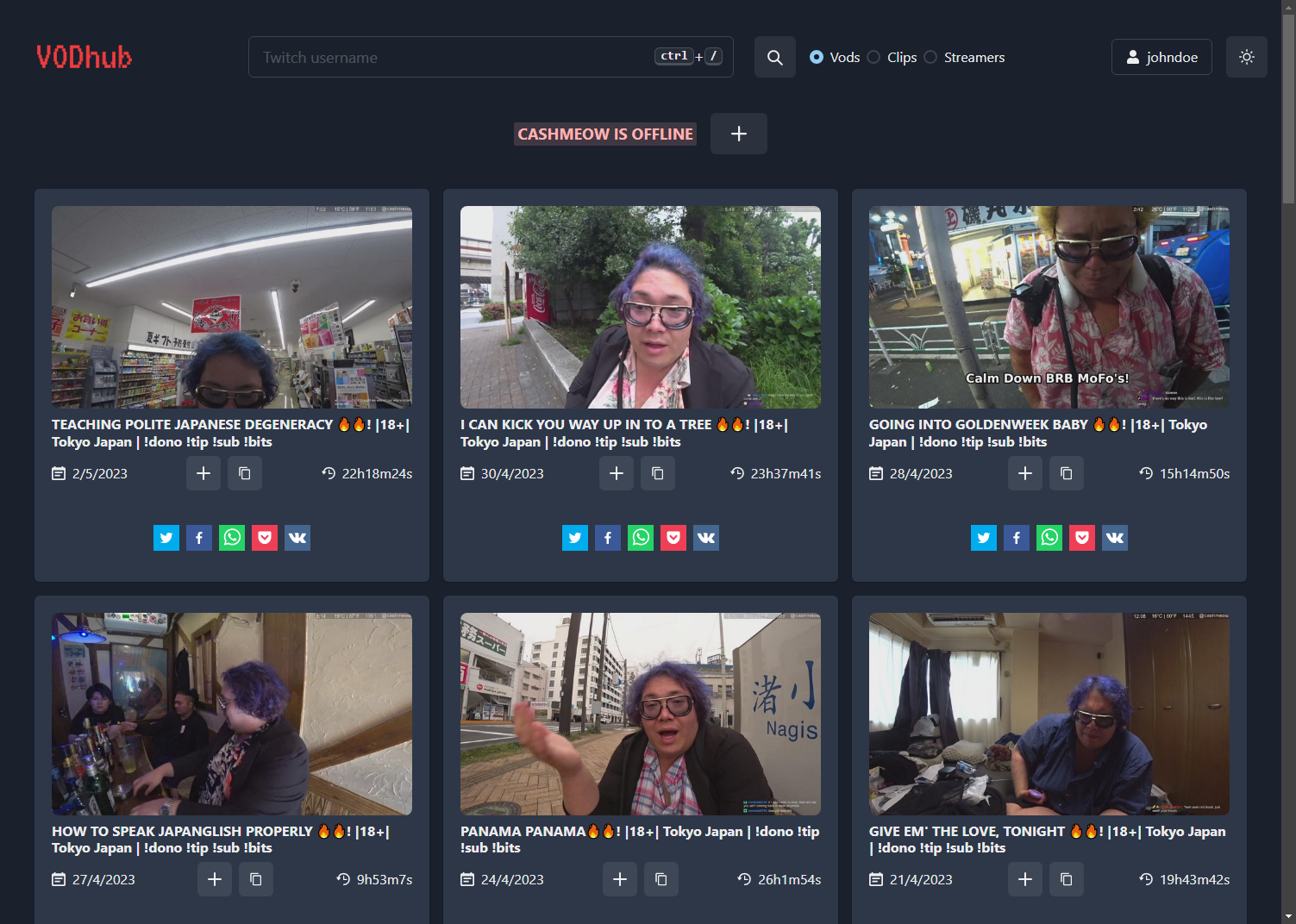Share GOING INTO GOLDENWEEK vod on Facebook
This screenshot has width=1296, height=924.
point(1017,538)
